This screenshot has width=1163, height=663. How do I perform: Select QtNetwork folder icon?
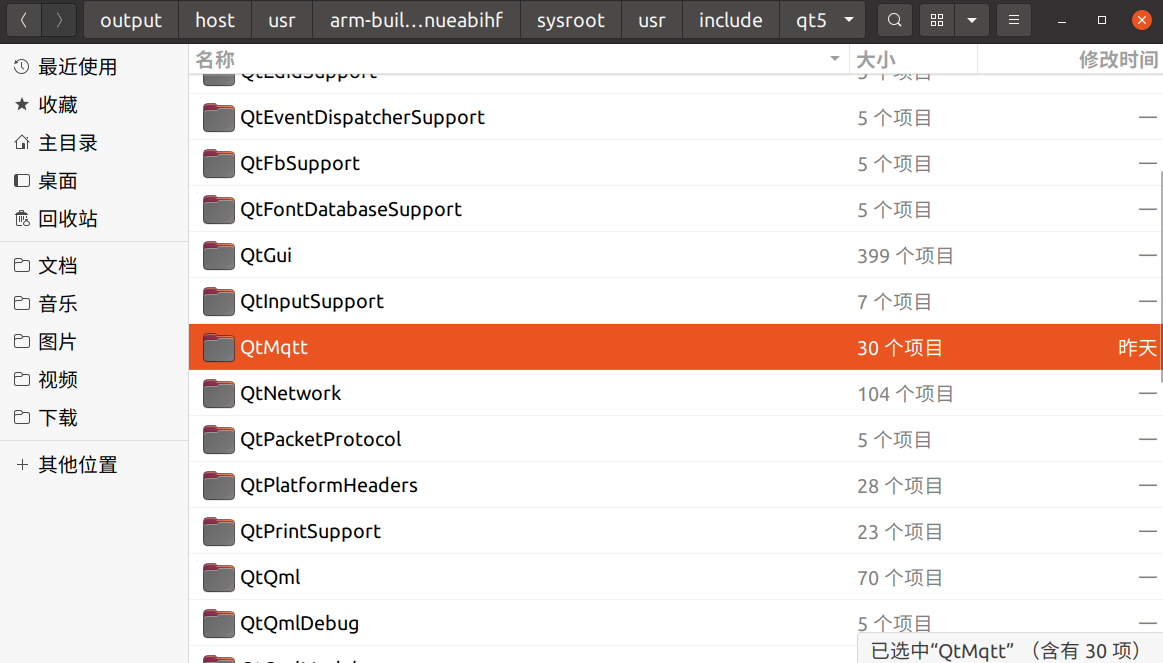point(219,393)
